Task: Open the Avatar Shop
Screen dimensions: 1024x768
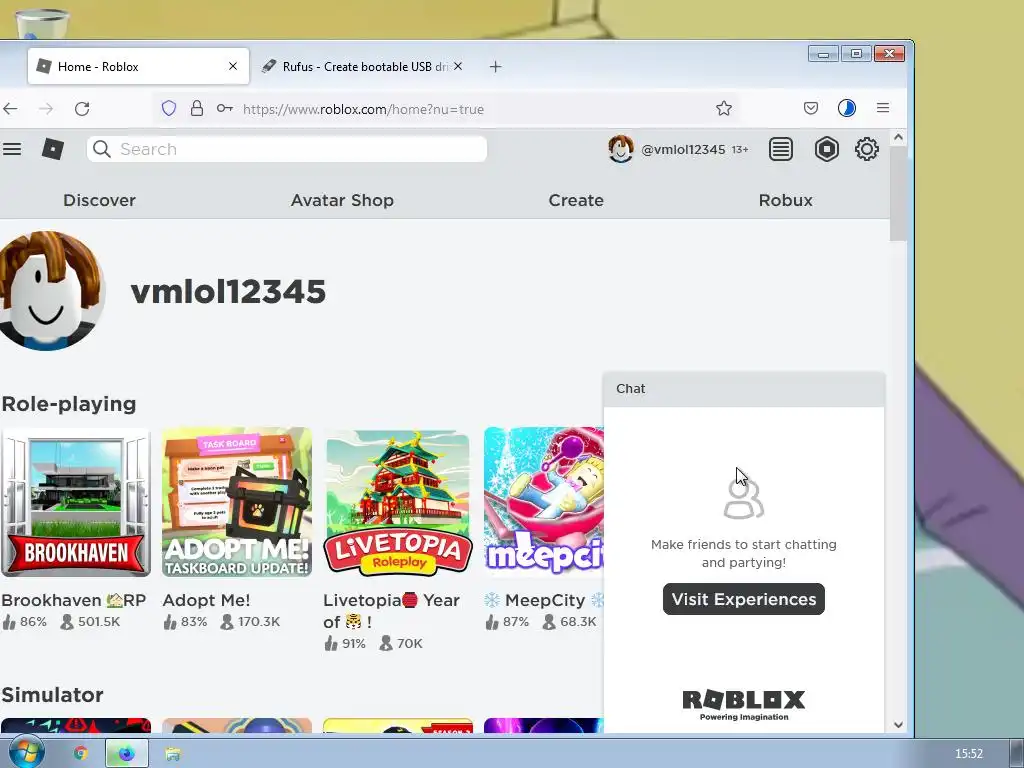Action: coord(342,200)
